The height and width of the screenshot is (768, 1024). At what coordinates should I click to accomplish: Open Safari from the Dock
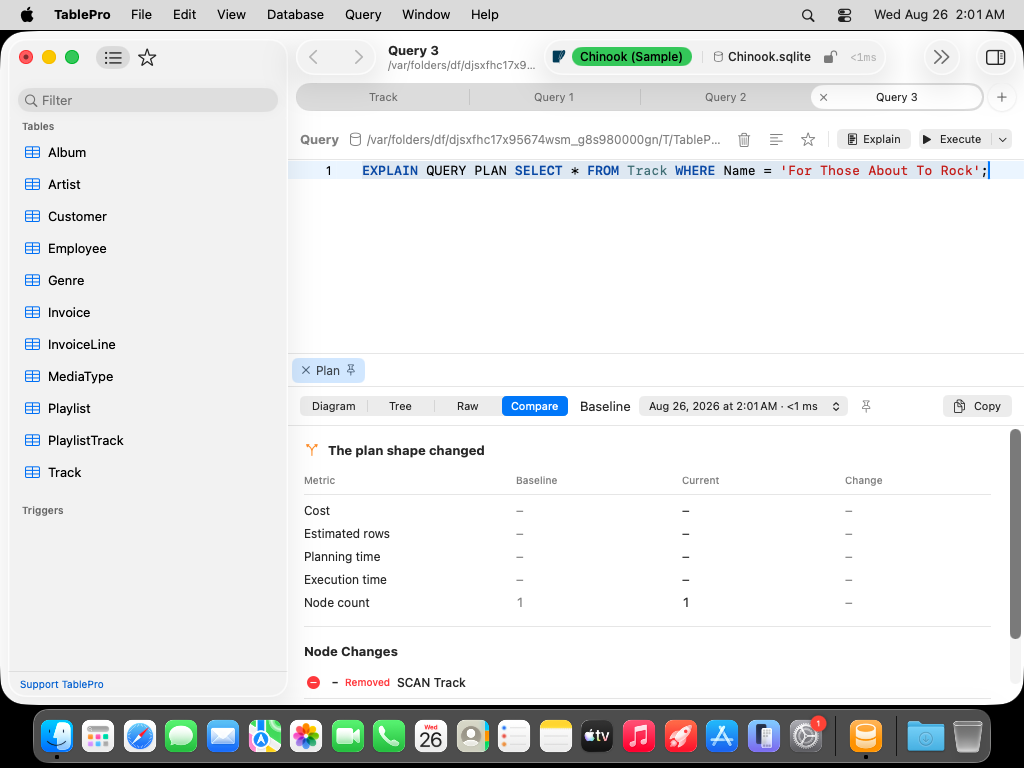140,737
